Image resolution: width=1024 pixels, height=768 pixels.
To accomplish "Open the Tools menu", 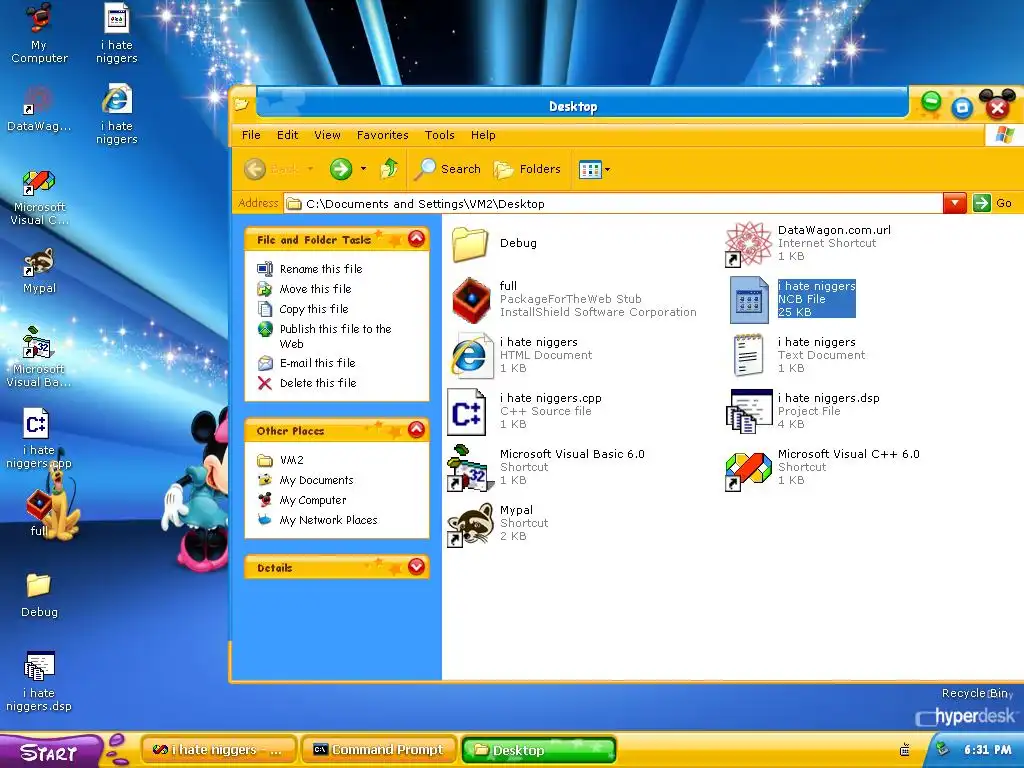I will click(440, 135).
